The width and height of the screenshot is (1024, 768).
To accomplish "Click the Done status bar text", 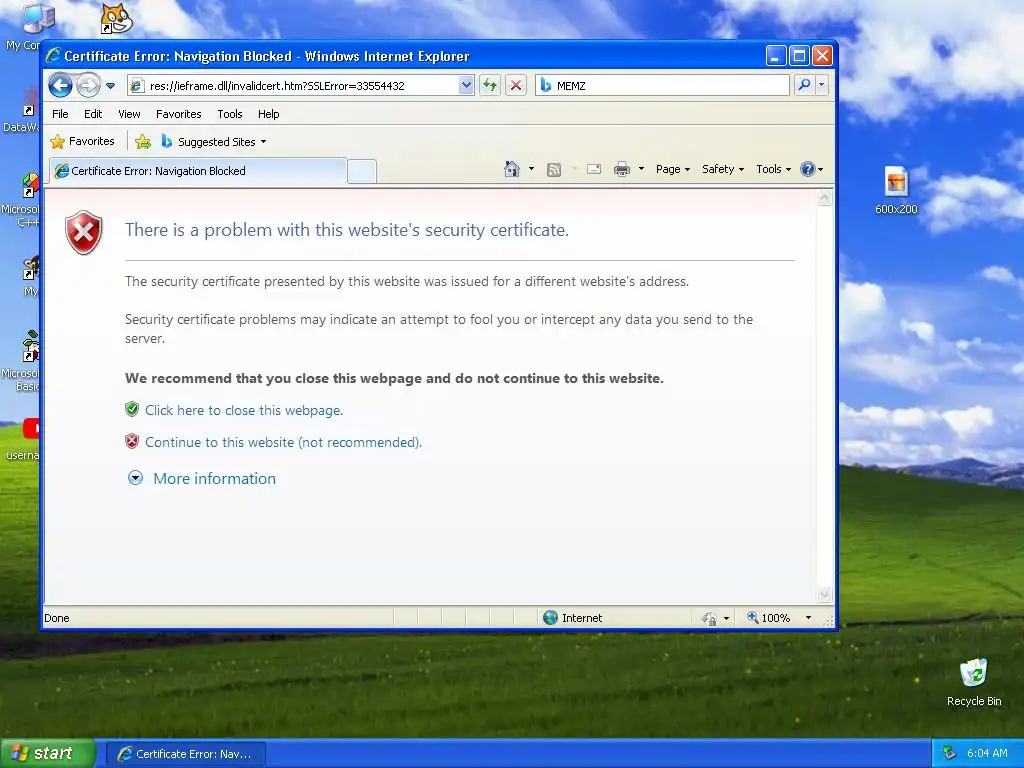I will [57, 618].
